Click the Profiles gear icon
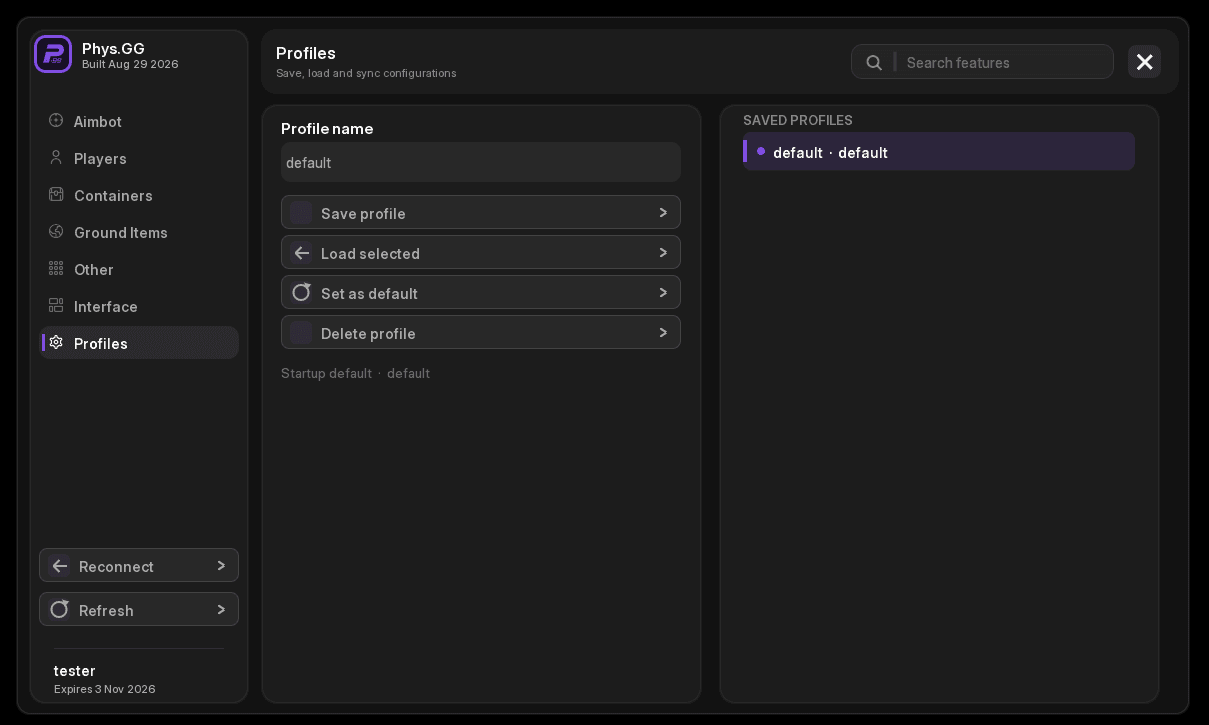1209x725 pixels. [x=56, y=343]
